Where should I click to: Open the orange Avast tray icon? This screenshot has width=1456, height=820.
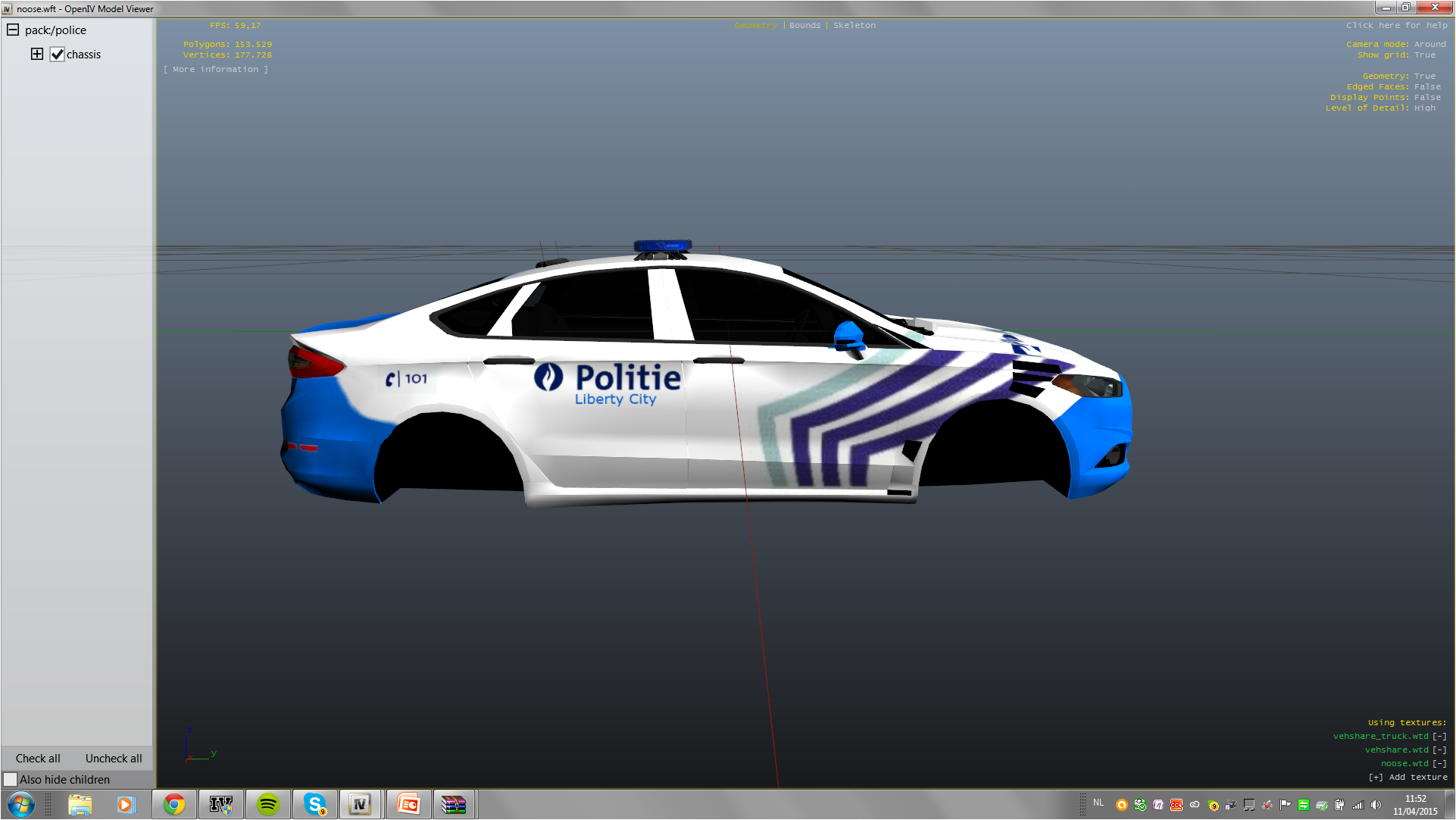coord(1122,806)
